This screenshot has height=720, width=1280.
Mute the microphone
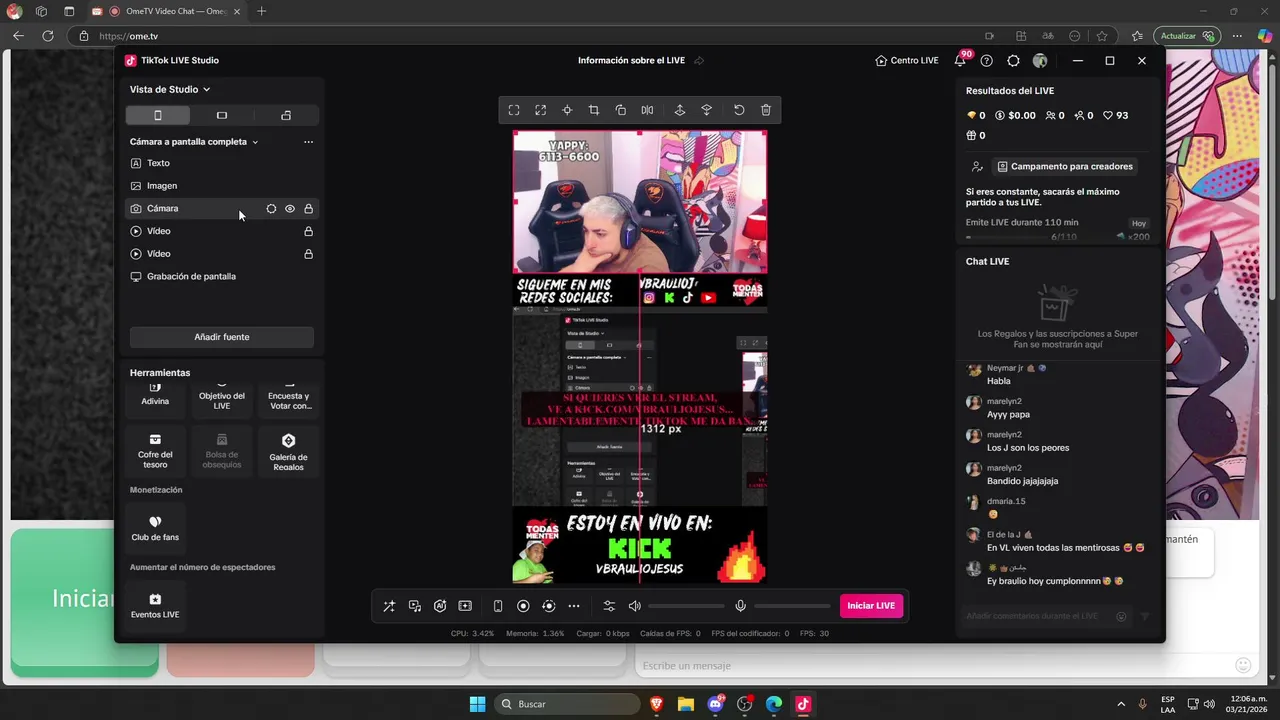[x=741, y=606]
